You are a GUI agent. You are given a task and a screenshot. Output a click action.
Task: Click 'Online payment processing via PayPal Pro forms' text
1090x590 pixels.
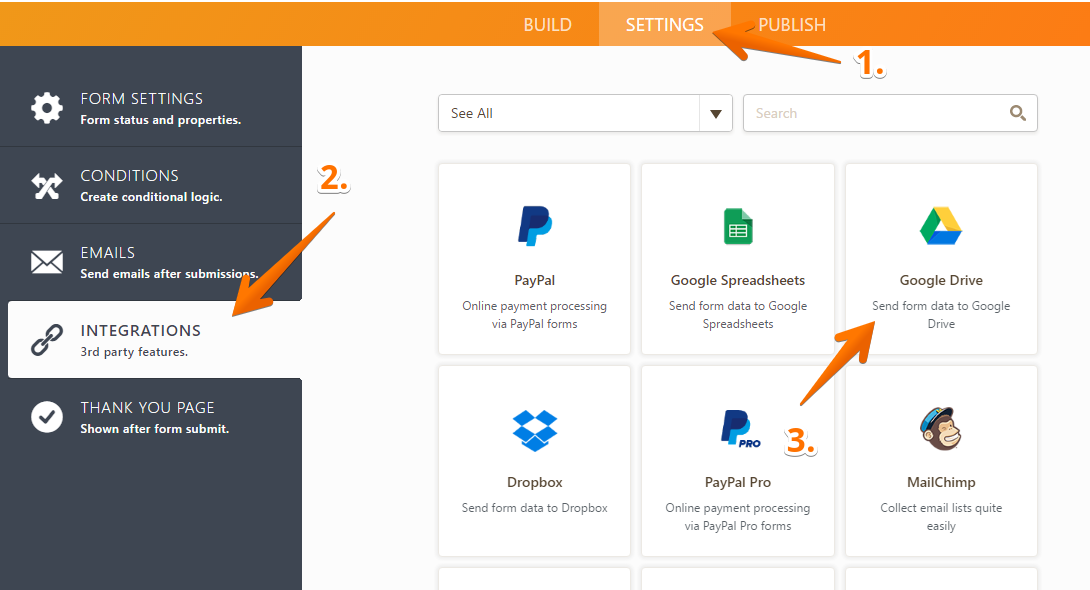[738, 517]
